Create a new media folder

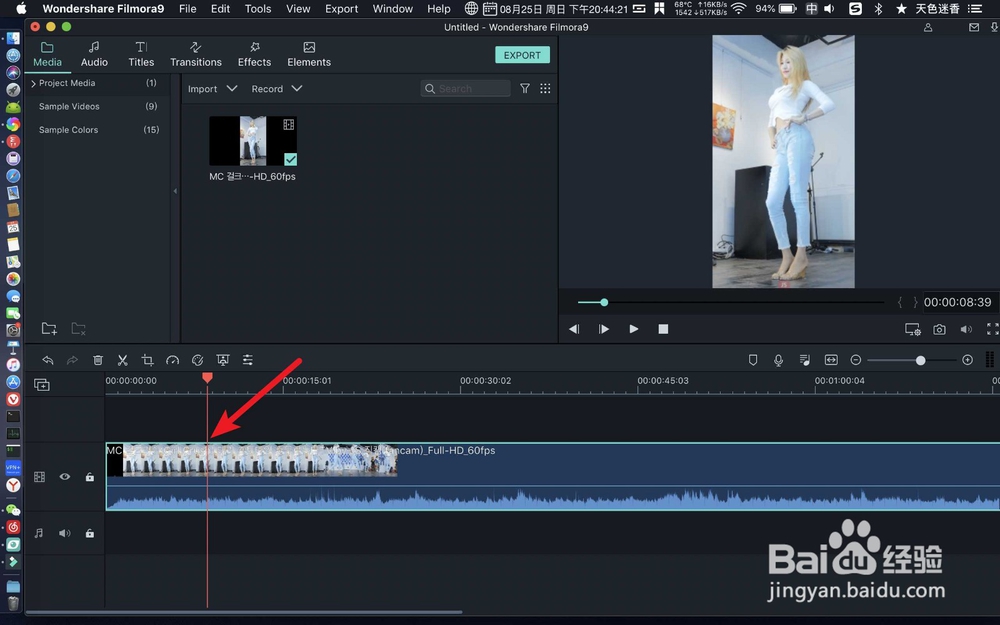(49, 328)
